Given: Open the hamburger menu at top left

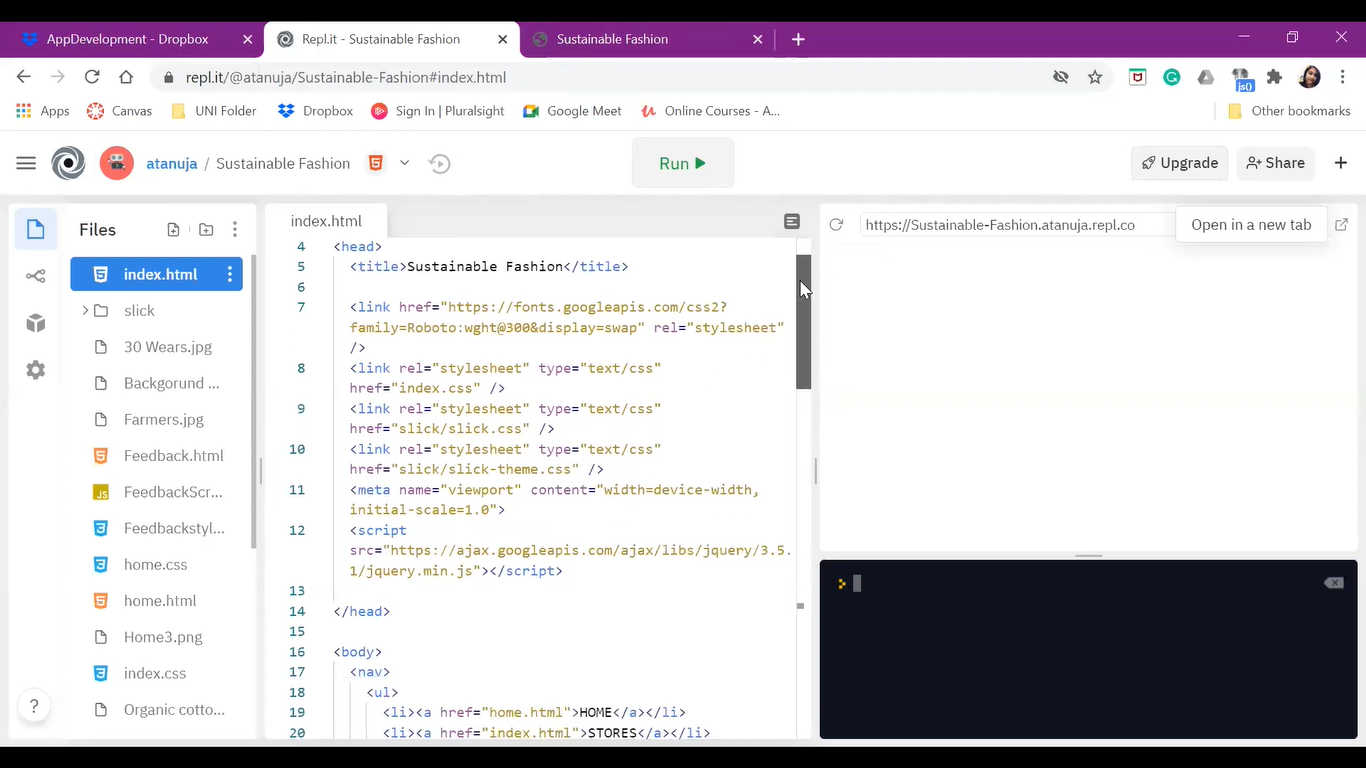Looking at the screenshot, I should point(26,163).
